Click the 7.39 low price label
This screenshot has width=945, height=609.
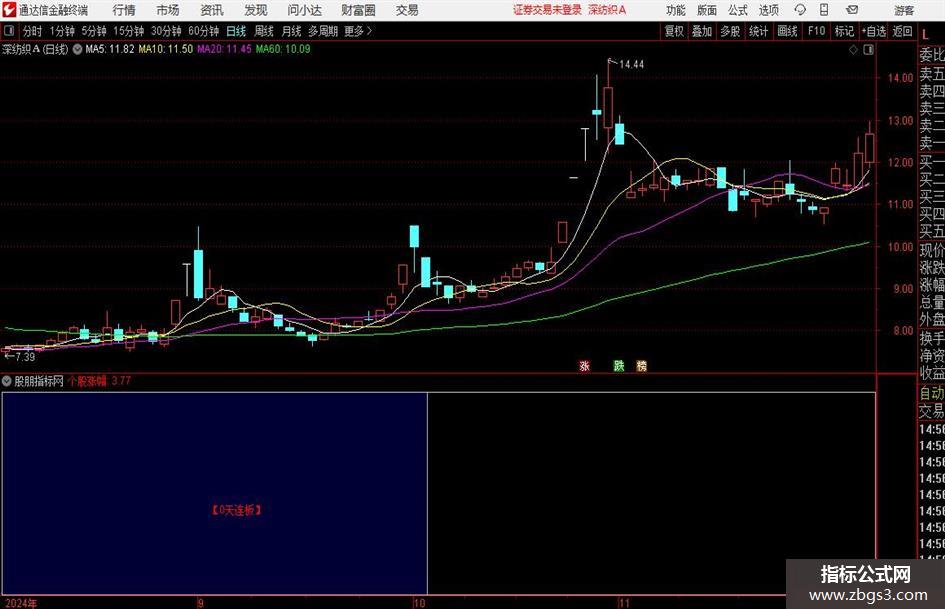pos(25,357)
